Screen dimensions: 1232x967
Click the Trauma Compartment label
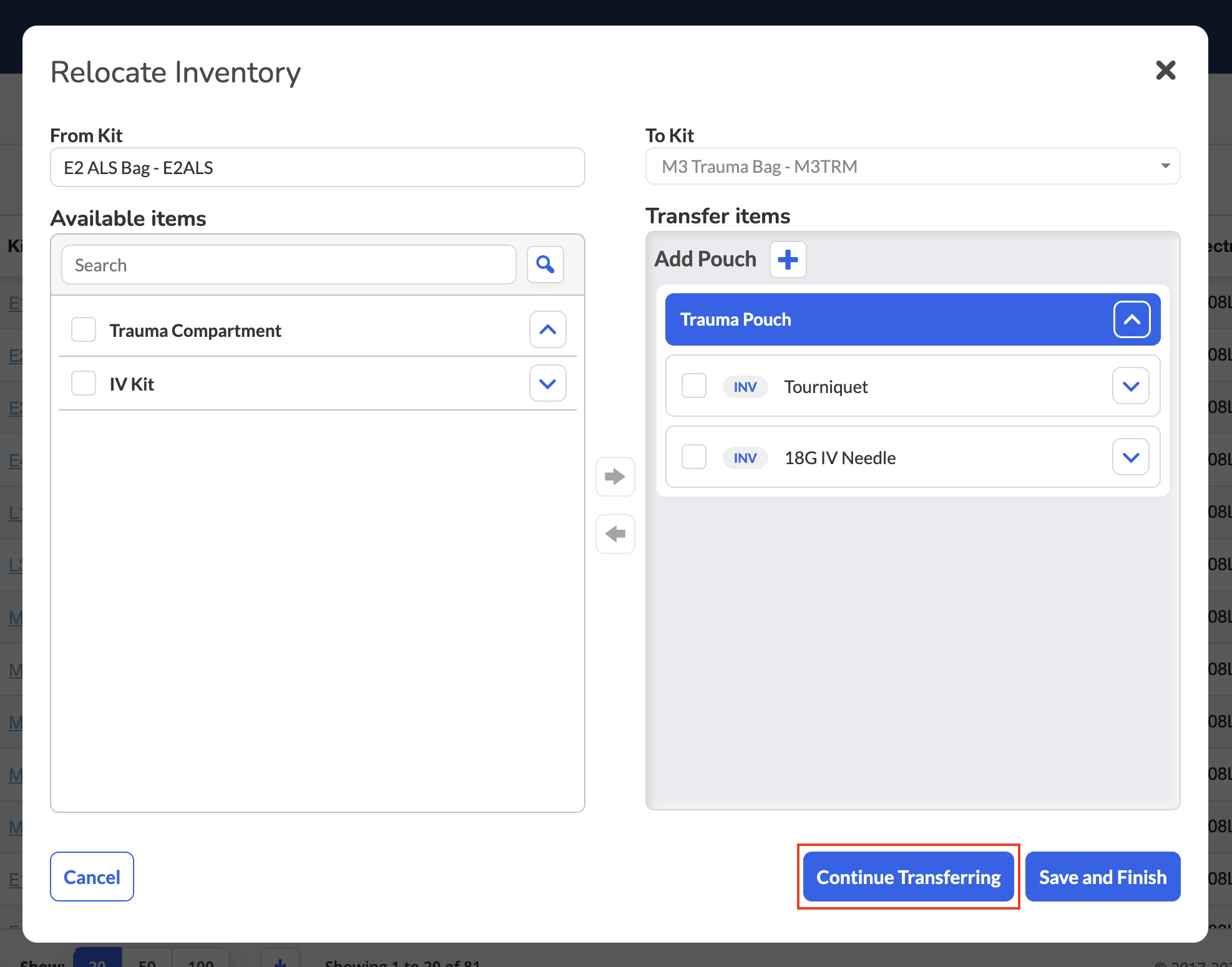[x=195, y=331]
